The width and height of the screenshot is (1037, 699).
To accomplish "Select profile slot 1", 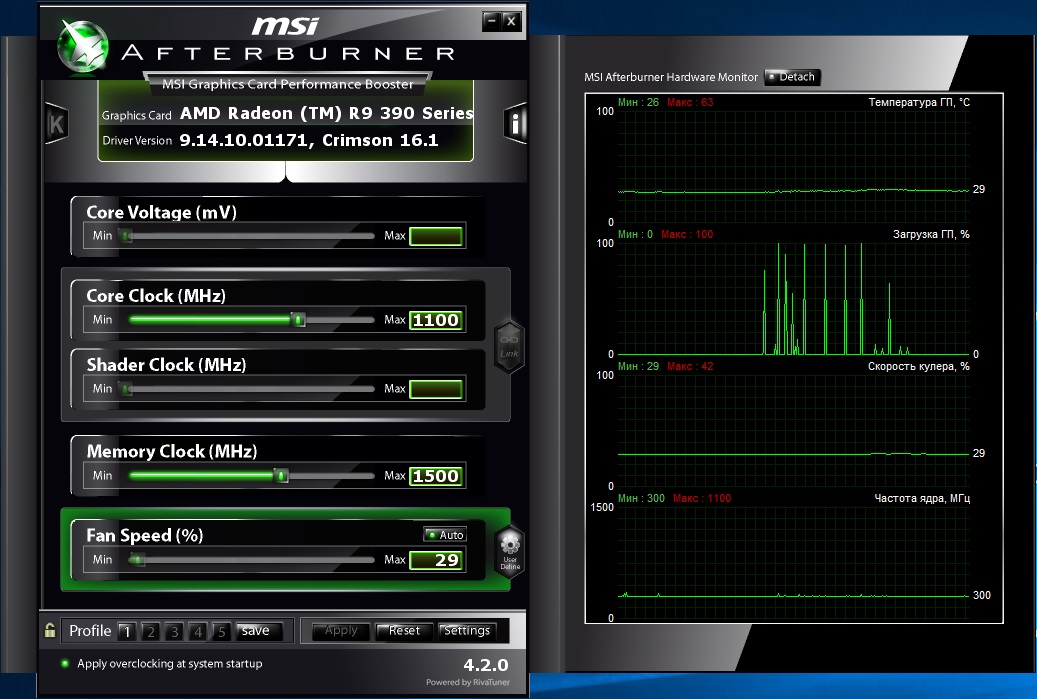I will click(127, 632).
